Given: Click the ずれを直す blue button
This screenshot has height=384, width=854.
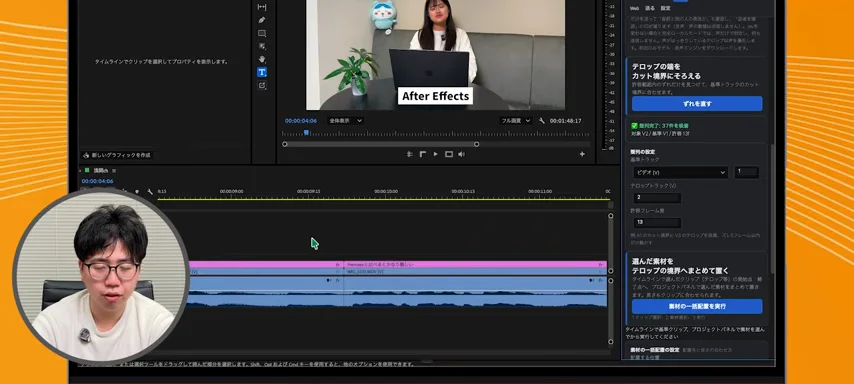Looking at the screenshot, I should coord(697,103).
